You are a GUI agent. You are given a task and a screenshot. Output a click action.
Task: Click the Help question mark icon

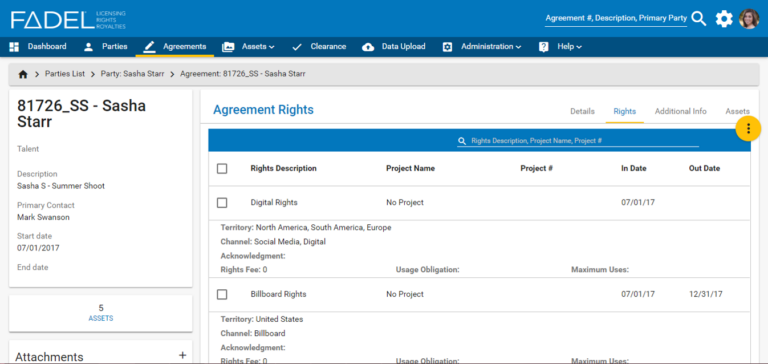point(544,47)
